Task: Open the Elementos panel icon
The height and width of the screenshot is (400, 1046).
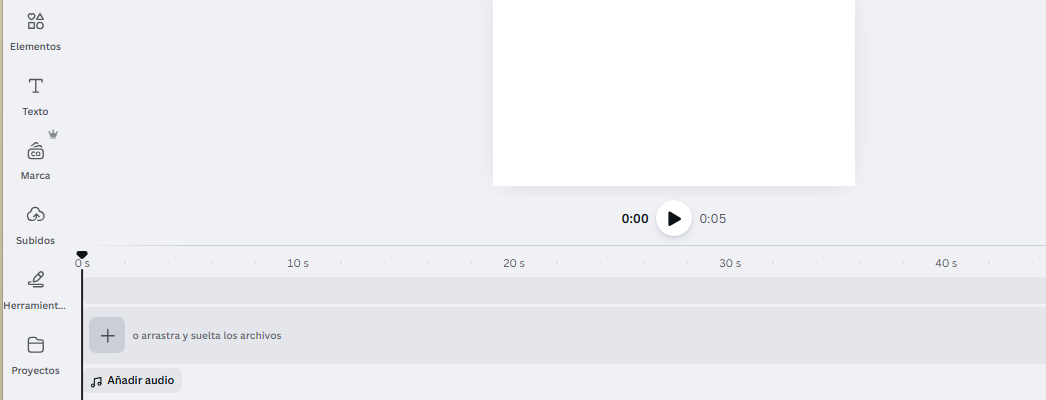Action: [x=35, y=21]
